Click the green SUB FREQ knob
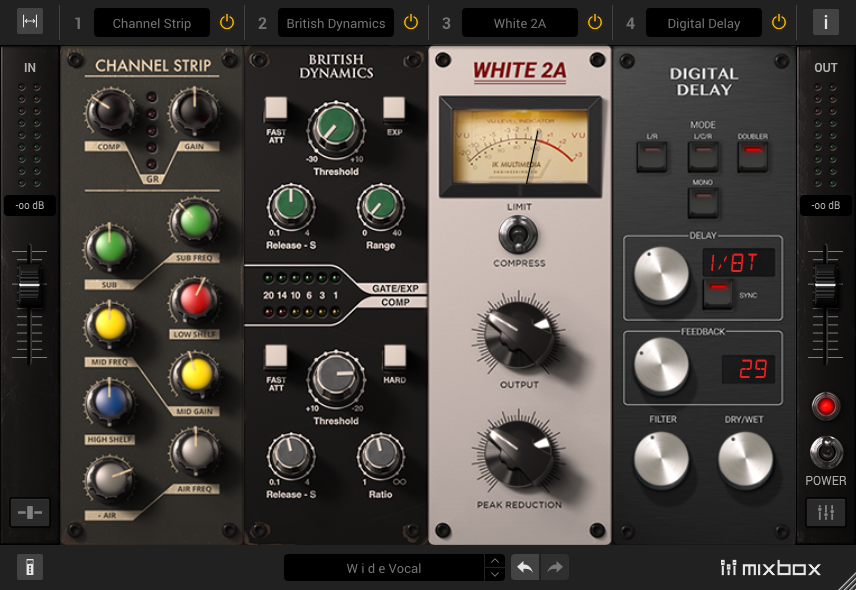Image resolution: width=856 pixels, height=590 pixels. [194, 220]
